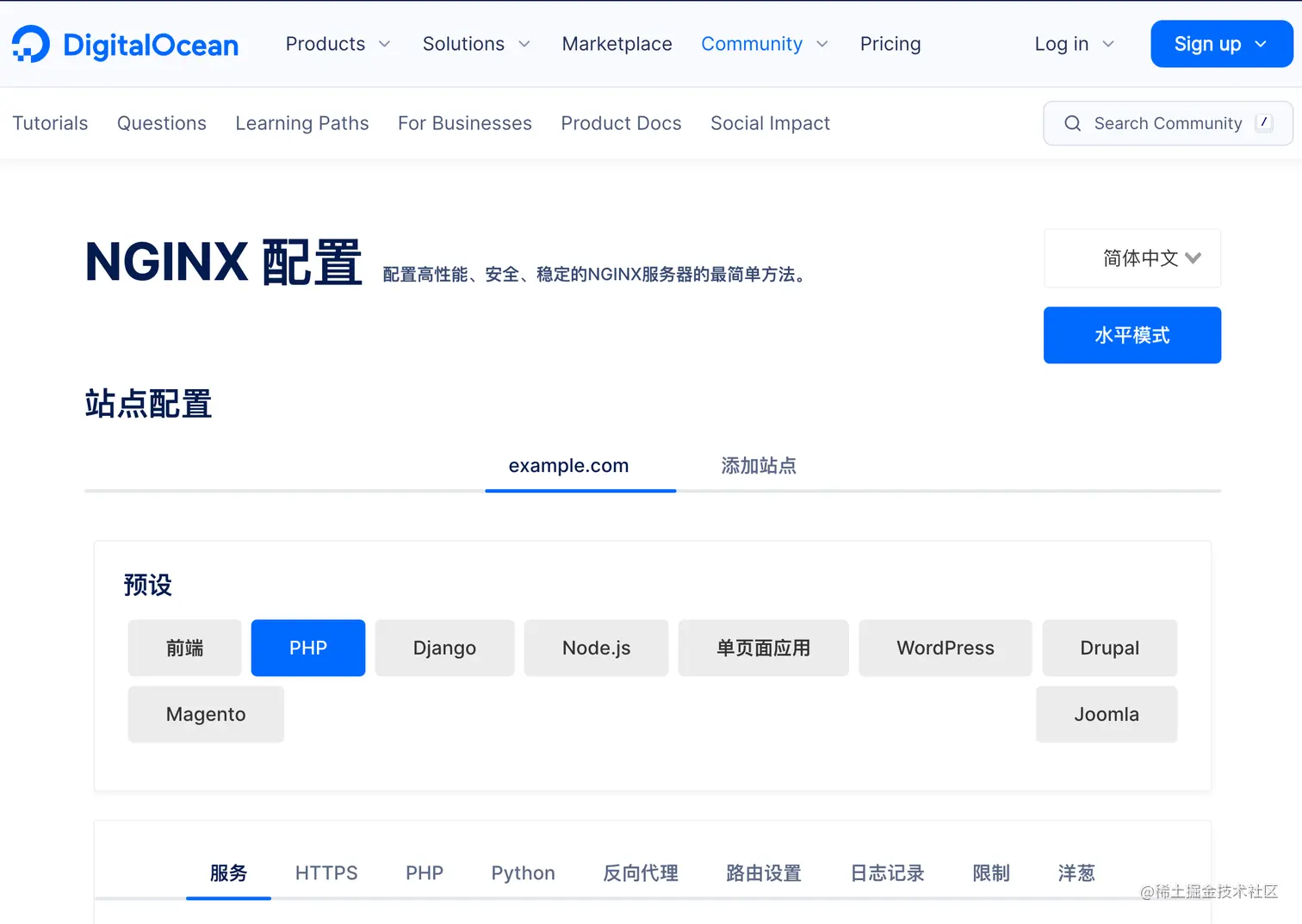Image resolution: width=1302 pixels, height=924 pixels.
Task: Switch to the PHP settings tab
Action: (425, 873)
